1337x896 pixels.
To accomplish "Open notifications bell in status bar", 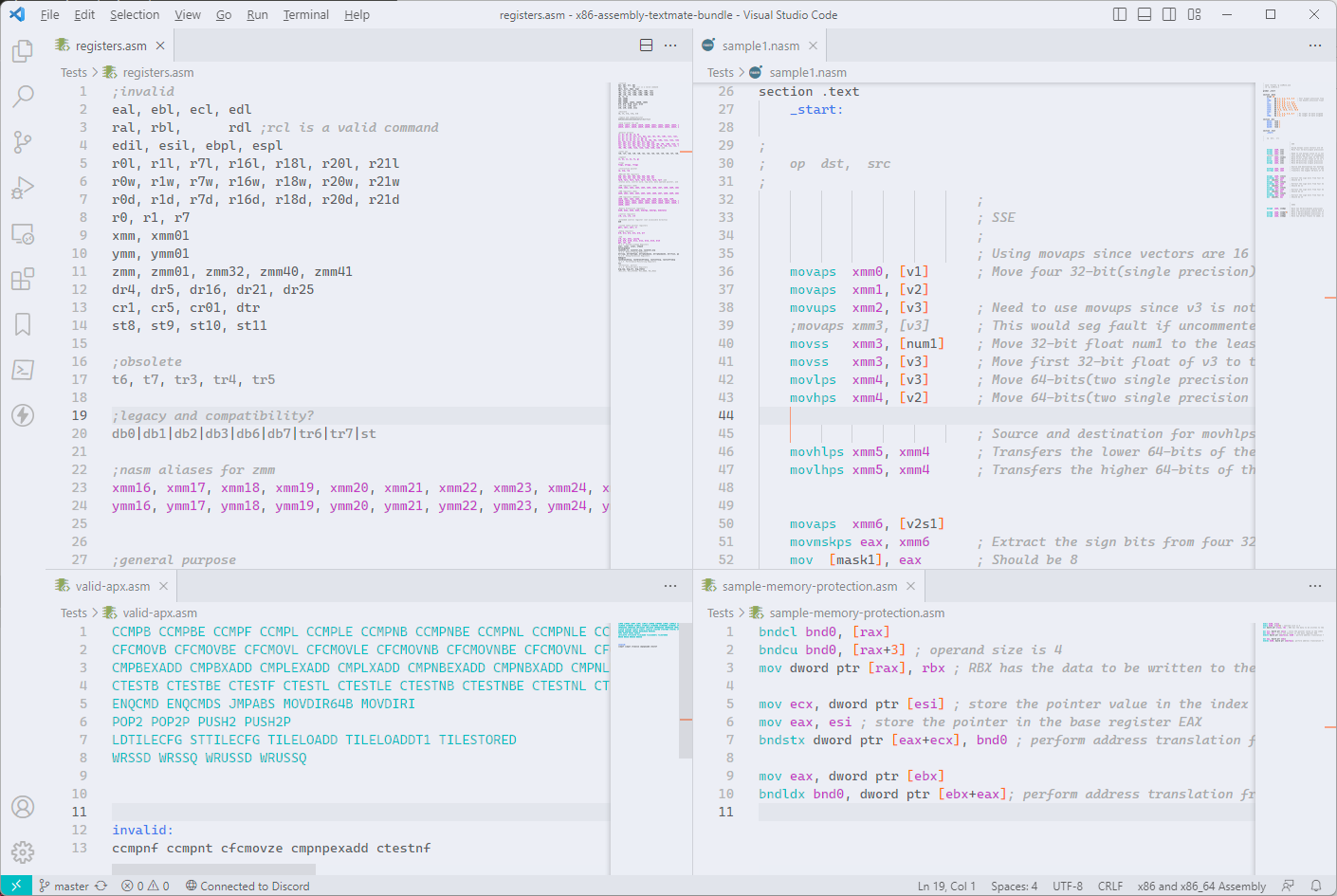I will pyautogui.click(x=1316, y=886).
